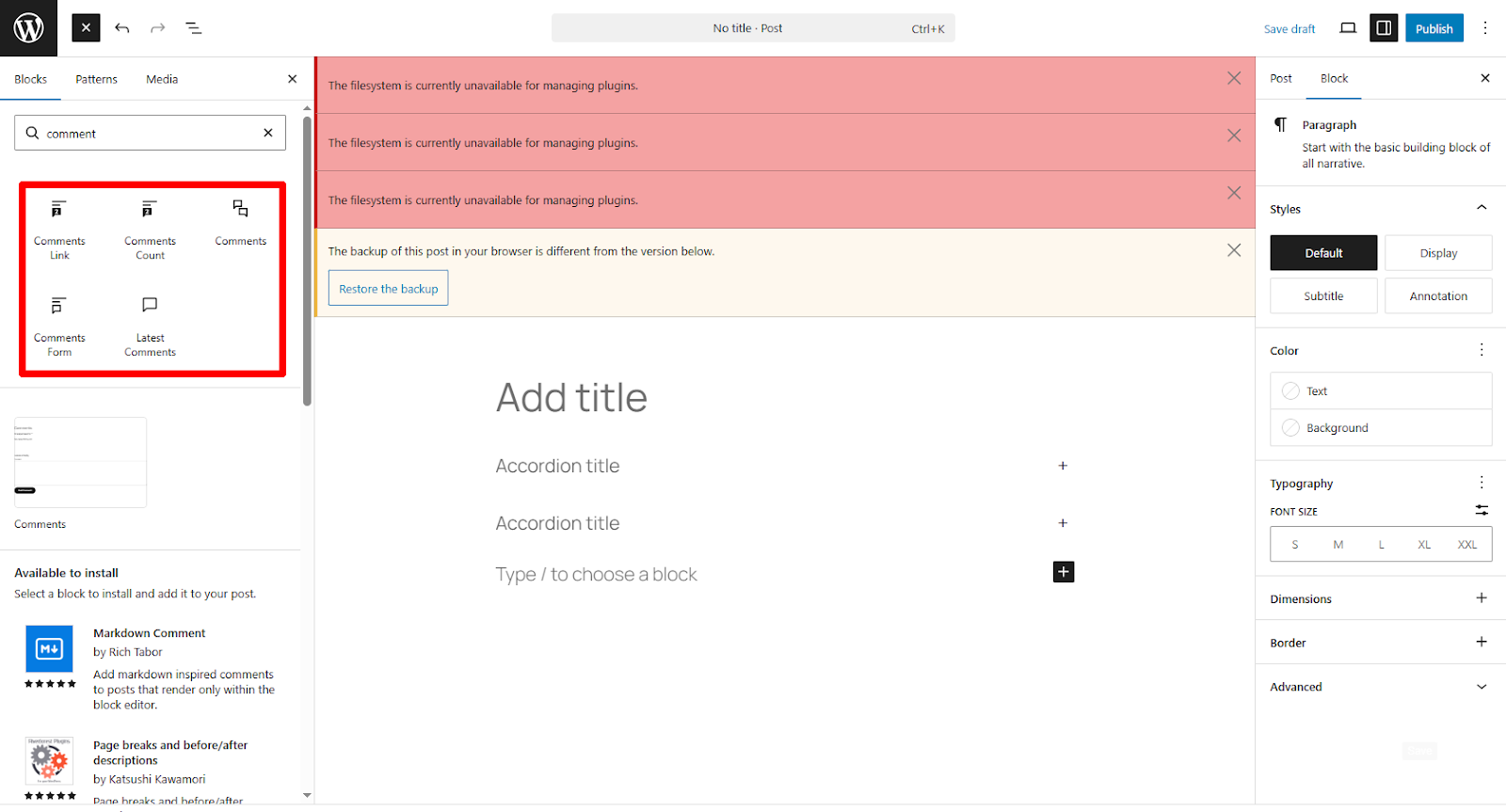Expand the Advanced section

pos(1481,687)
